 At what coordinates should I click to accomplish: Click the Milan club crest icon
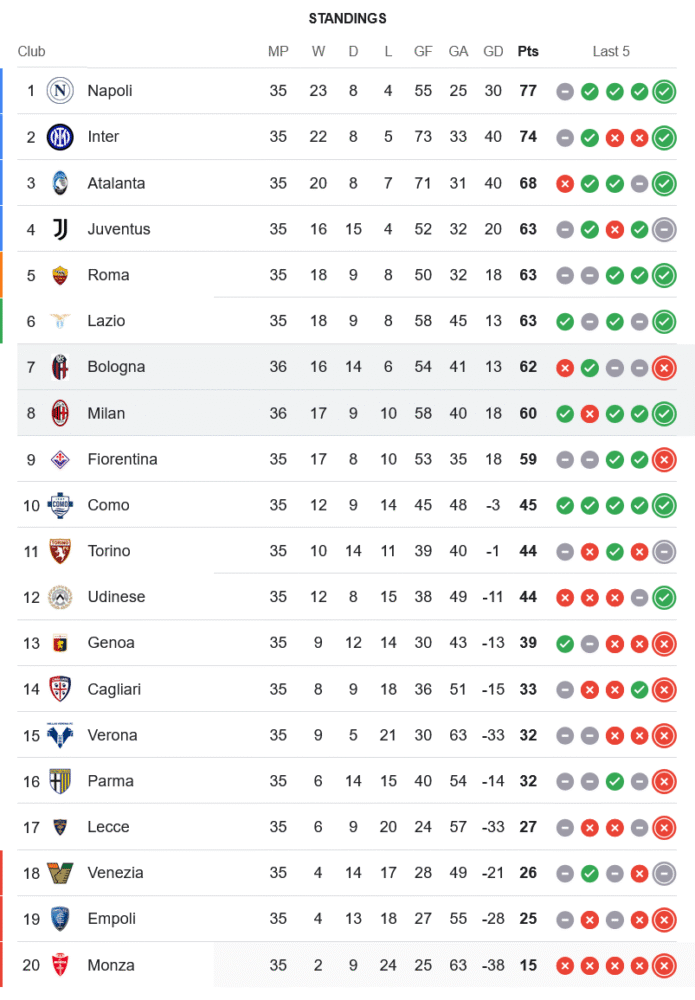tap(61, 413)
